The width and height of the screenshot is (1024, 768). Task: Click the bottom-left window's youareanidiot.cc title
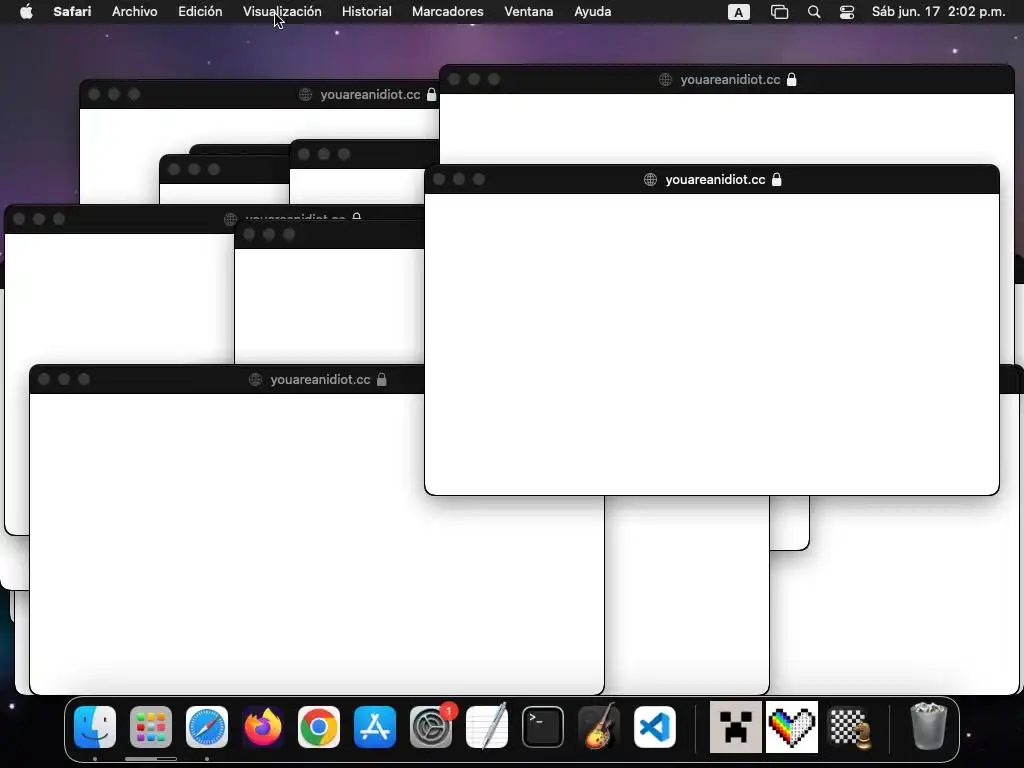[320, 379]
